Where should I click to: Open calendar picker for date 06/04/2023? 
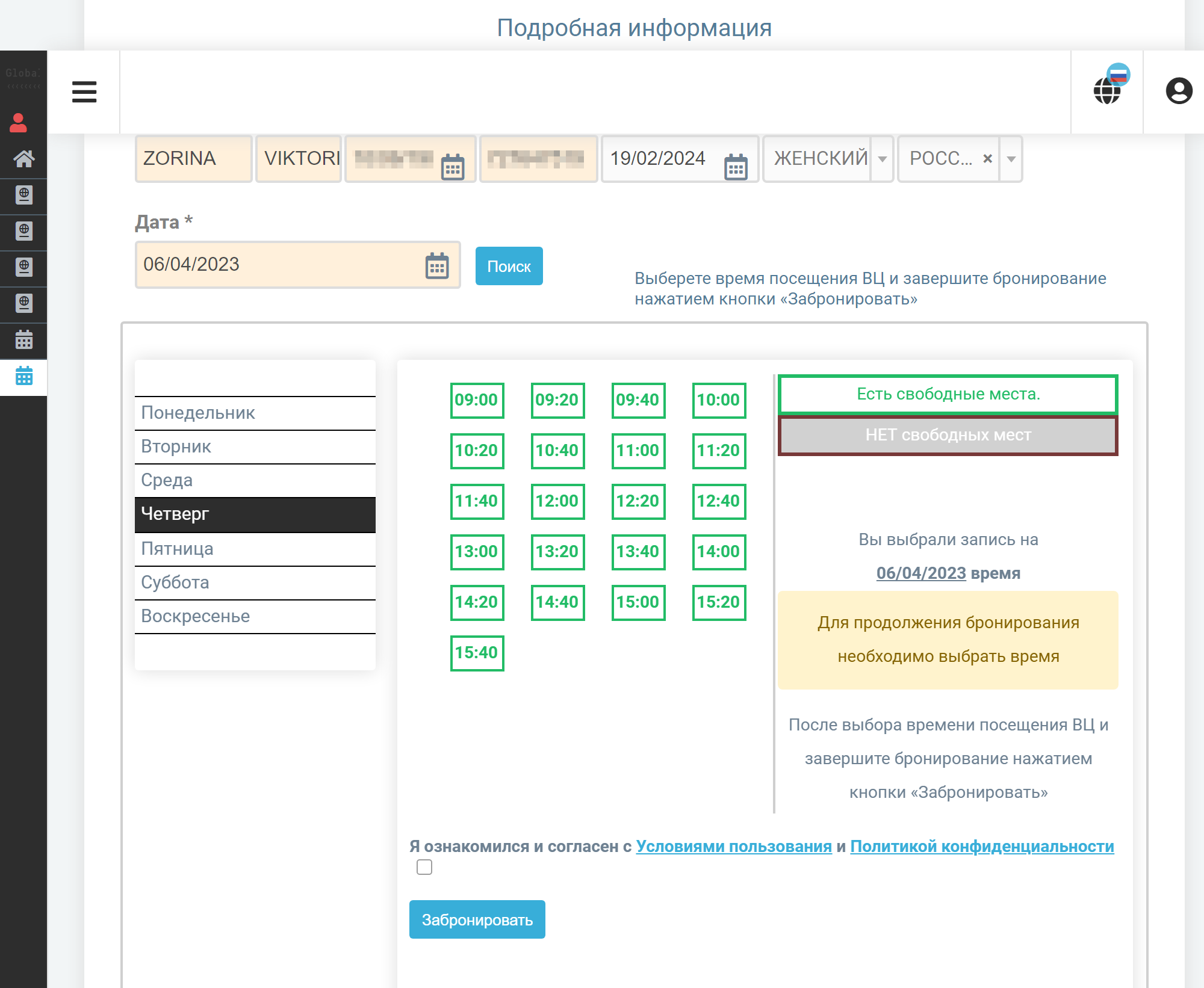437,265
